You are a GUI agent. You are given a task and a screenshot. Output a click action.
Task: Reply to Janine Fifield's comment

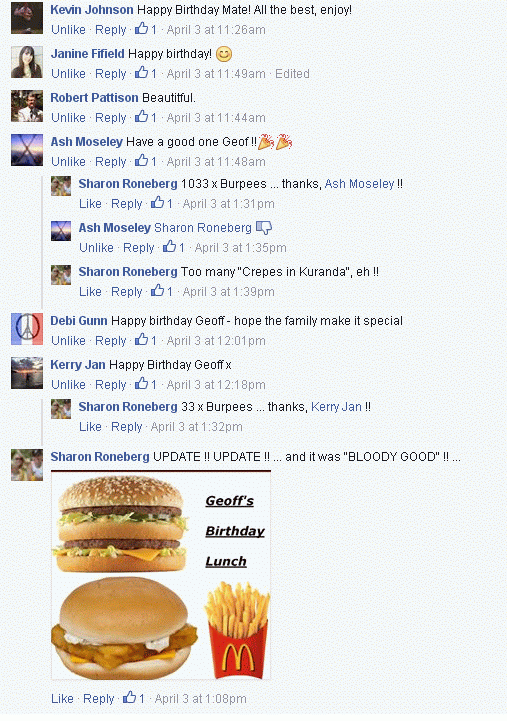tap(111, 74)
